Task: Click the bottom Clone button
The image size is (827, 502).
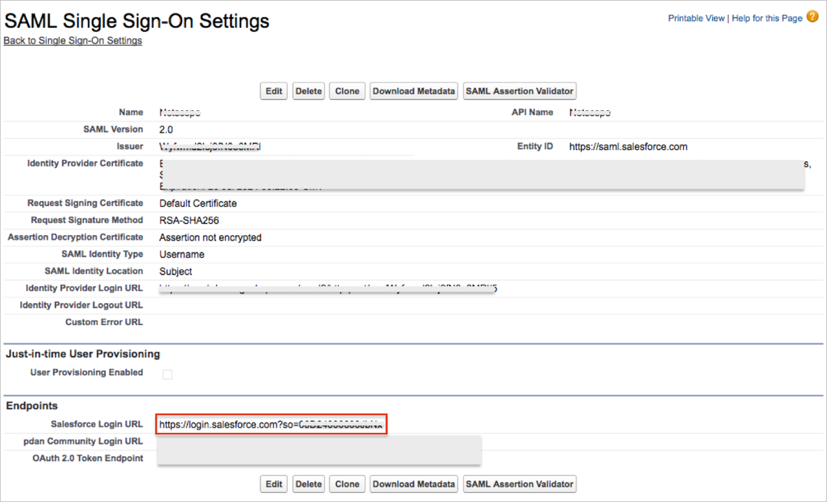Action: tap(347, 484)
